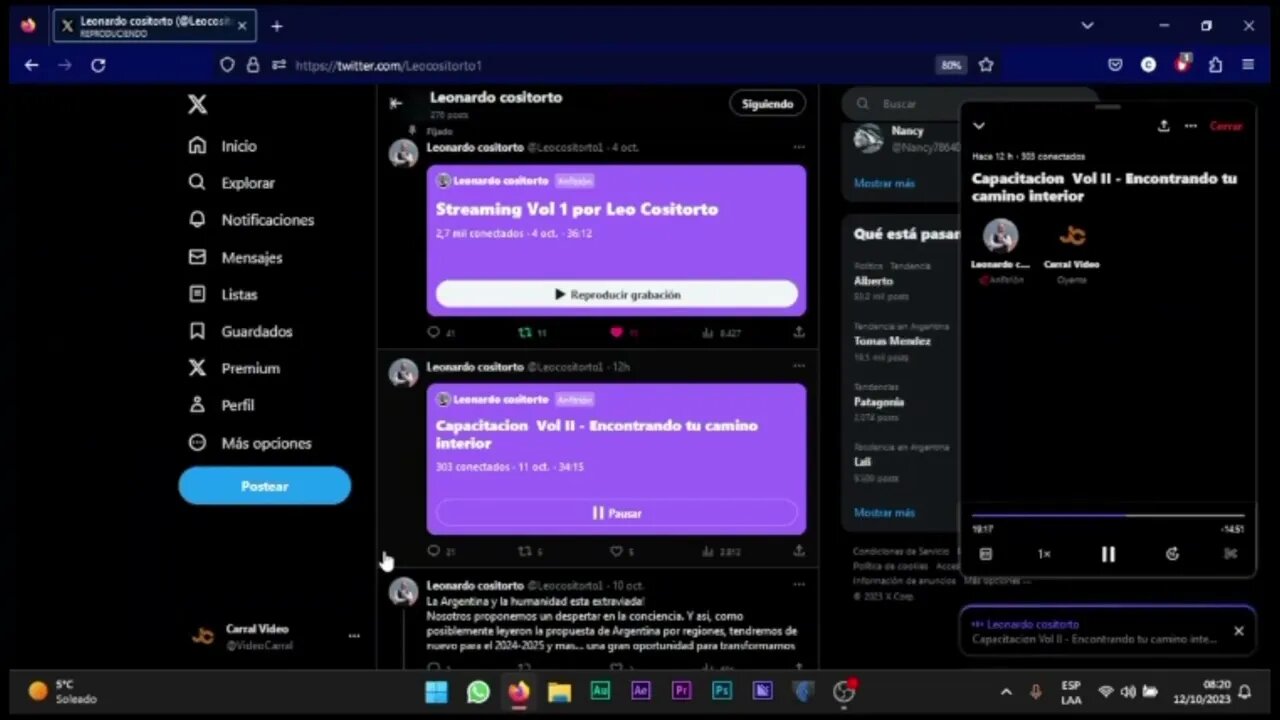Seek along the space playback progress bar
The height and width of the screenshot is (720, 1280).
point(1108,516)
